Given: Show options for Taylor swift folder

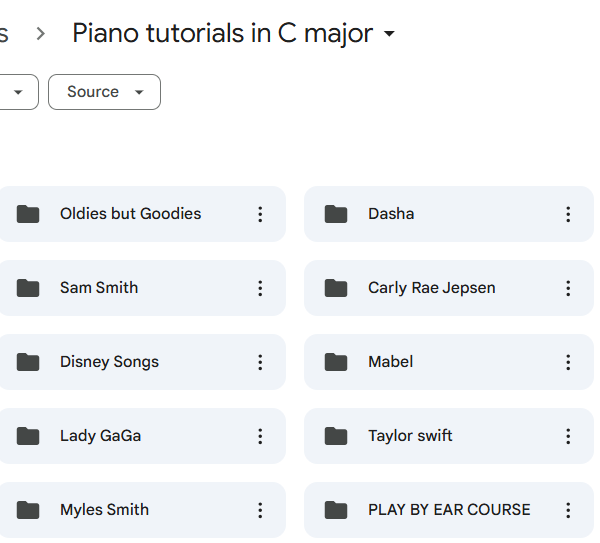Looking at the screenshot, I should pyautogui.click(x=568, y=436).
